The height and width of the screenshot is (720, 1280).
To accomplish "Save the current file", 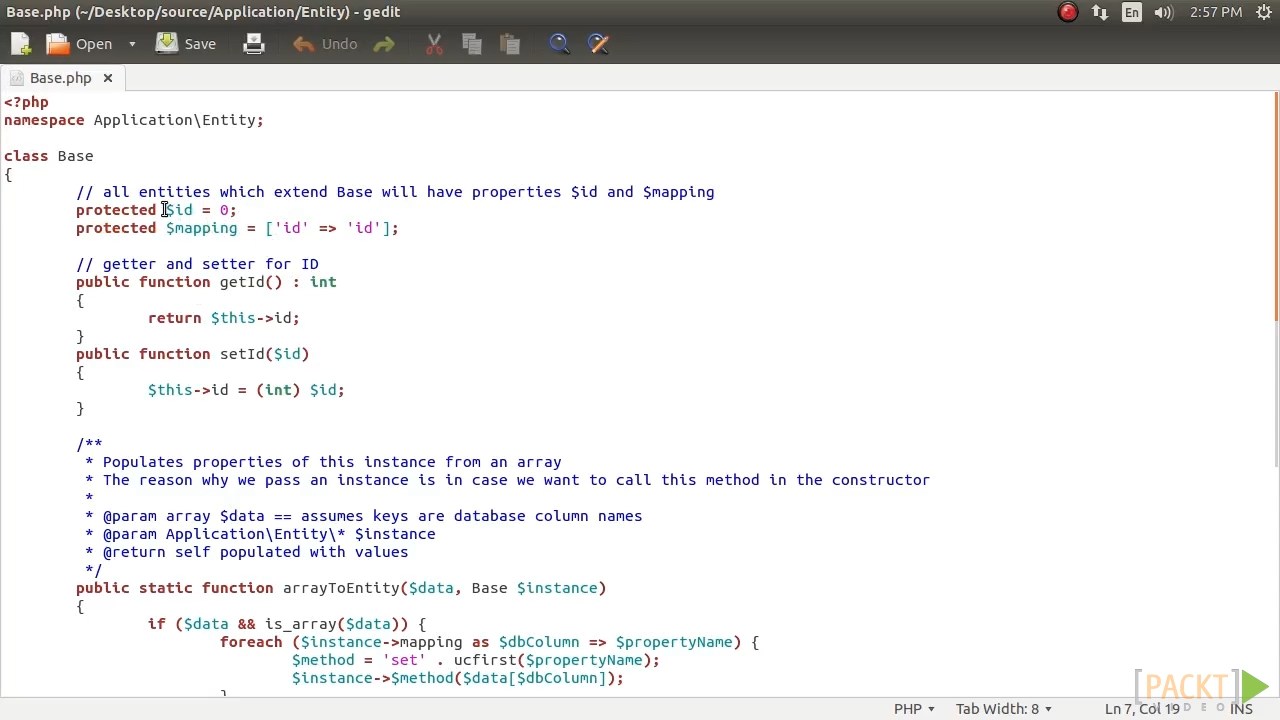I will click(x=186, y=44).
